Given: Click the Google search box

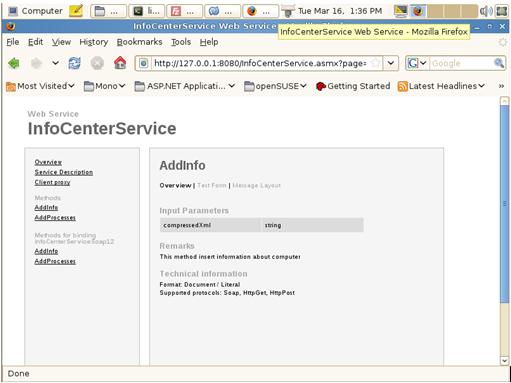Looking at the screenshot, I should click(x=462, y=63).
